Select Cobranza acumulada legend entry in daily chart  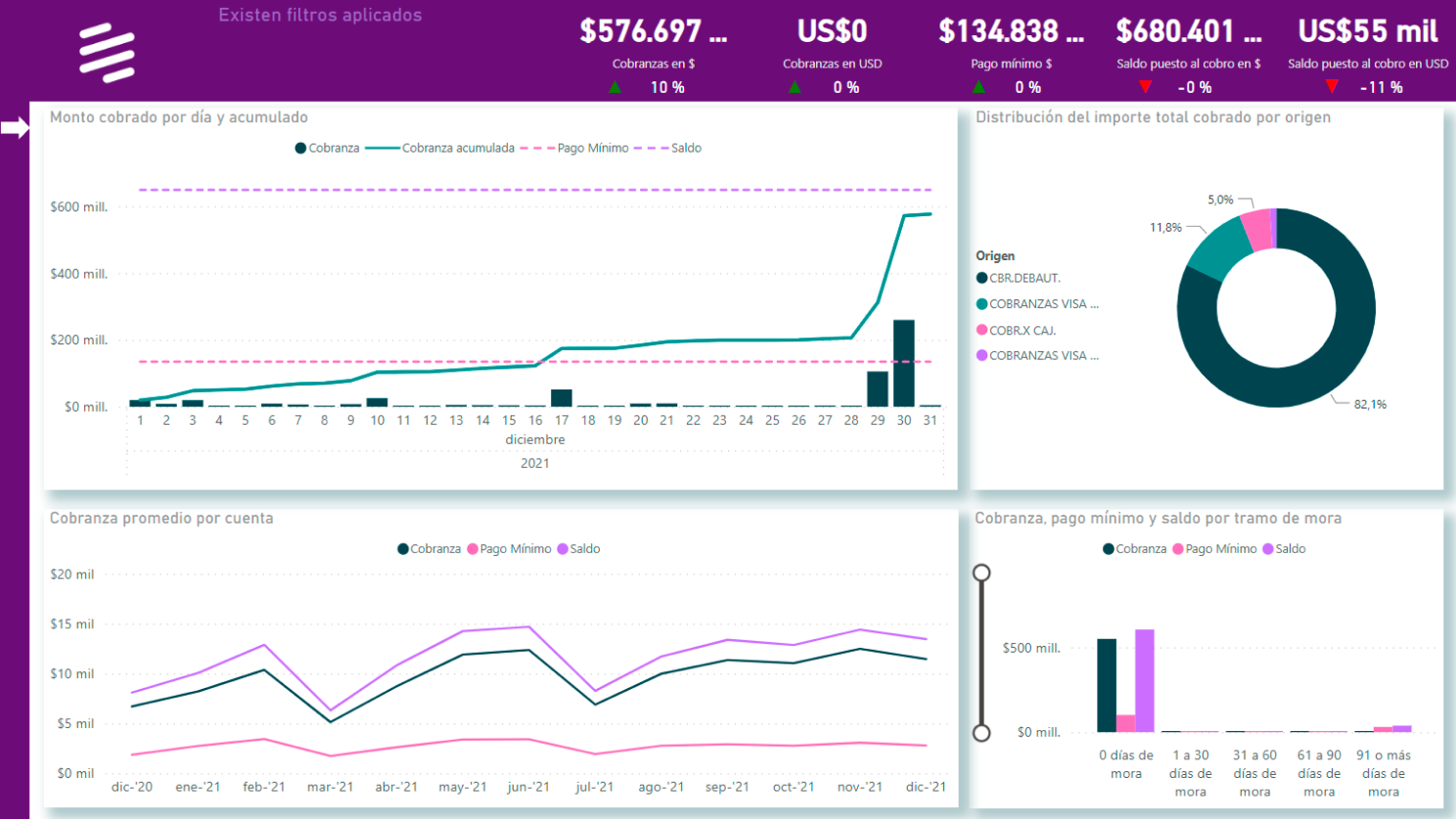pos(457,148)
